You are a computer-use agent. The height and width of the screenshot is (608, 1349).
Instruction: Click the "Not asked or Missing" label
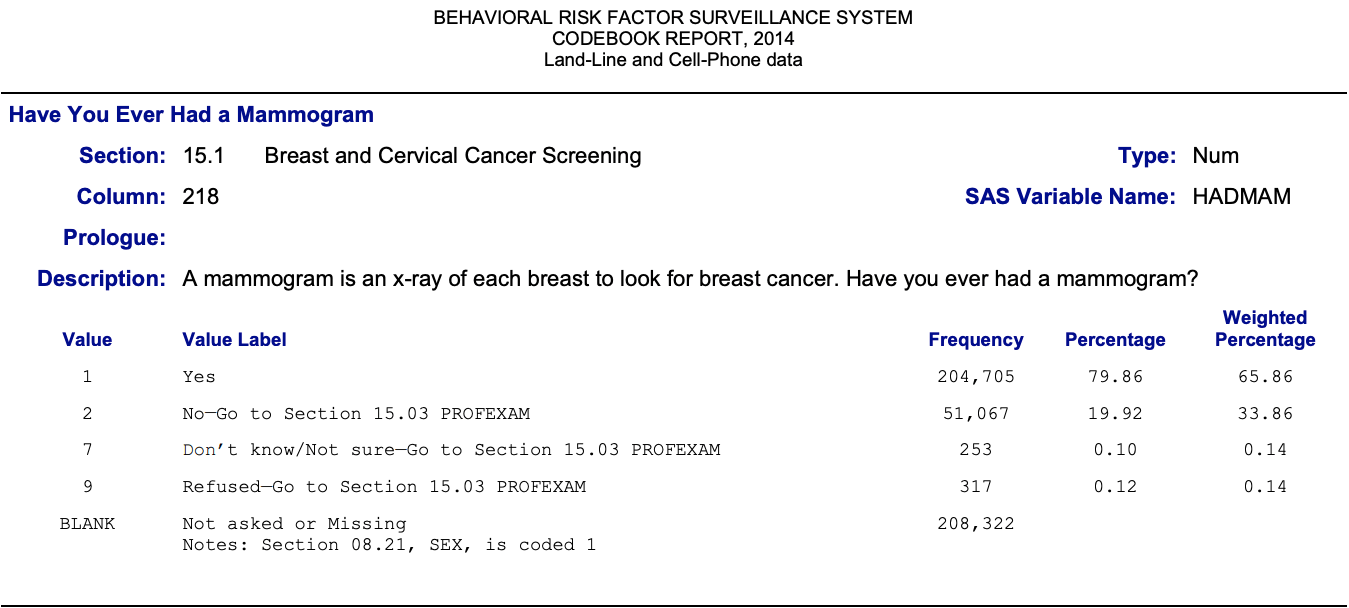pyautogui.click(x=294, y=523)
